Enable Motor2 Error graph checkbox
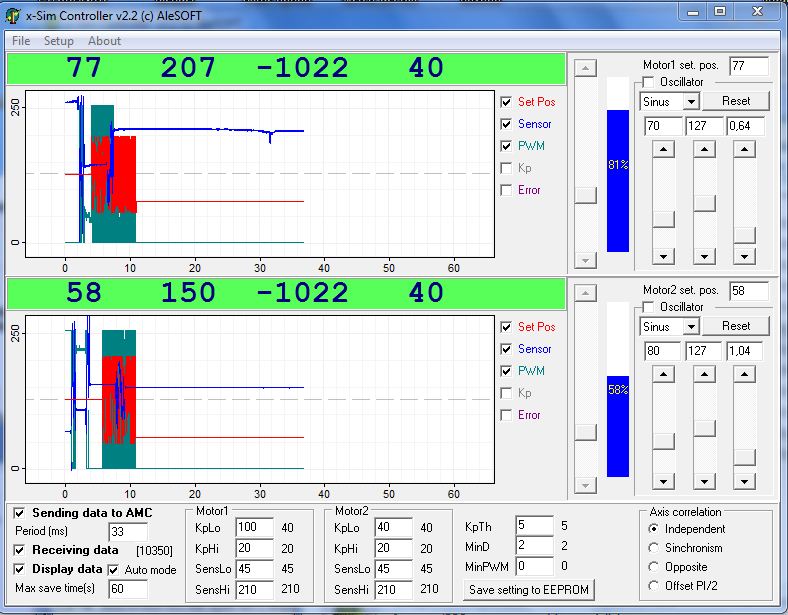 (506, 415)
